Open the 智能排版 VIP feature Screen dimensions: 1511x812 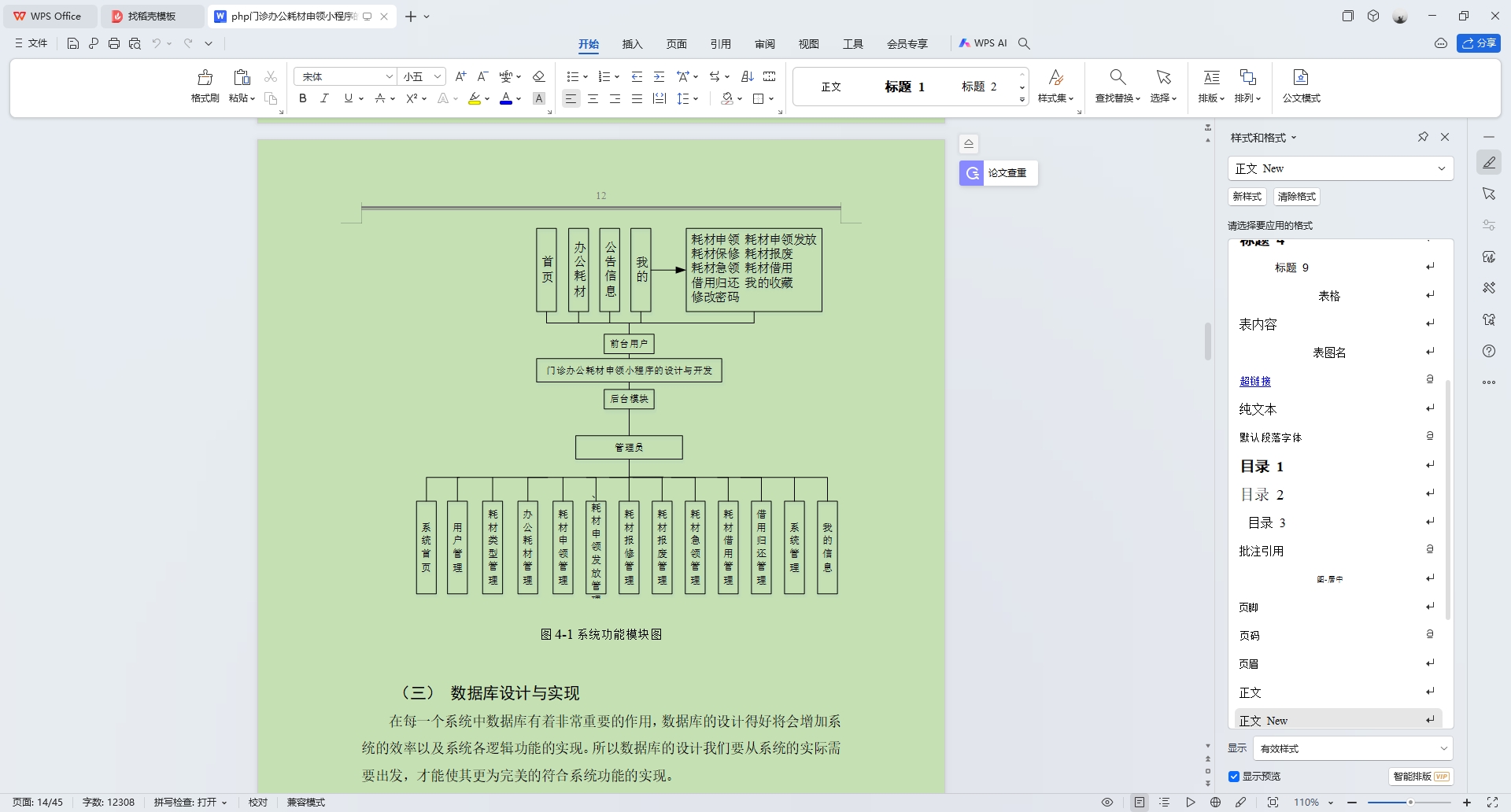[1421, 777]
